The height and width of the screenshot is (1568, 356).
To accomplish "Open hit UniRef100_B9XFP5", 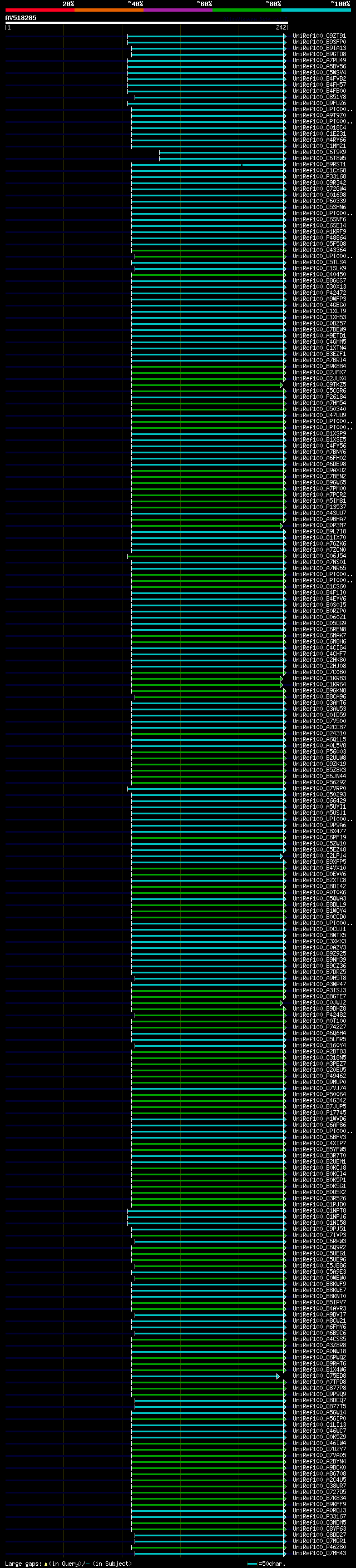I will point(319,861).
